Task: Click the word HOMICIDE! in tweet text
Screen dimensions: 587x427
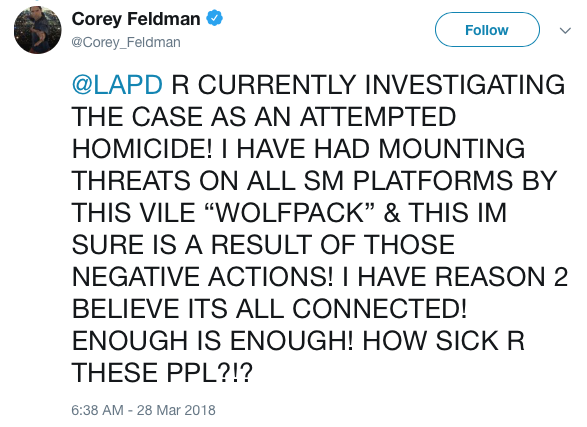Action: (142, 149)
